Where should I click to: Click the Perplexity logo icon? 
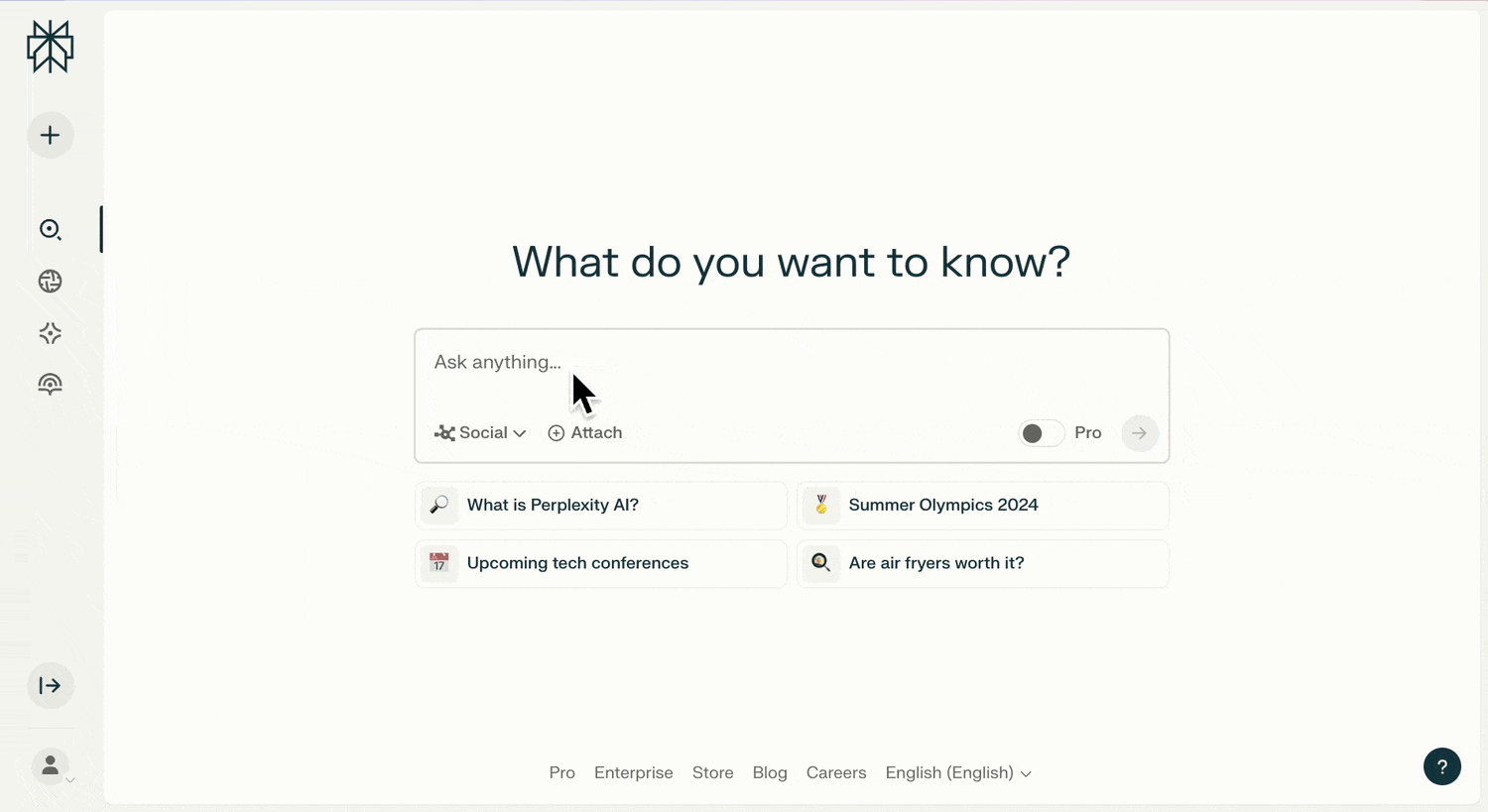pyautogui.click(x=50, y=47)
